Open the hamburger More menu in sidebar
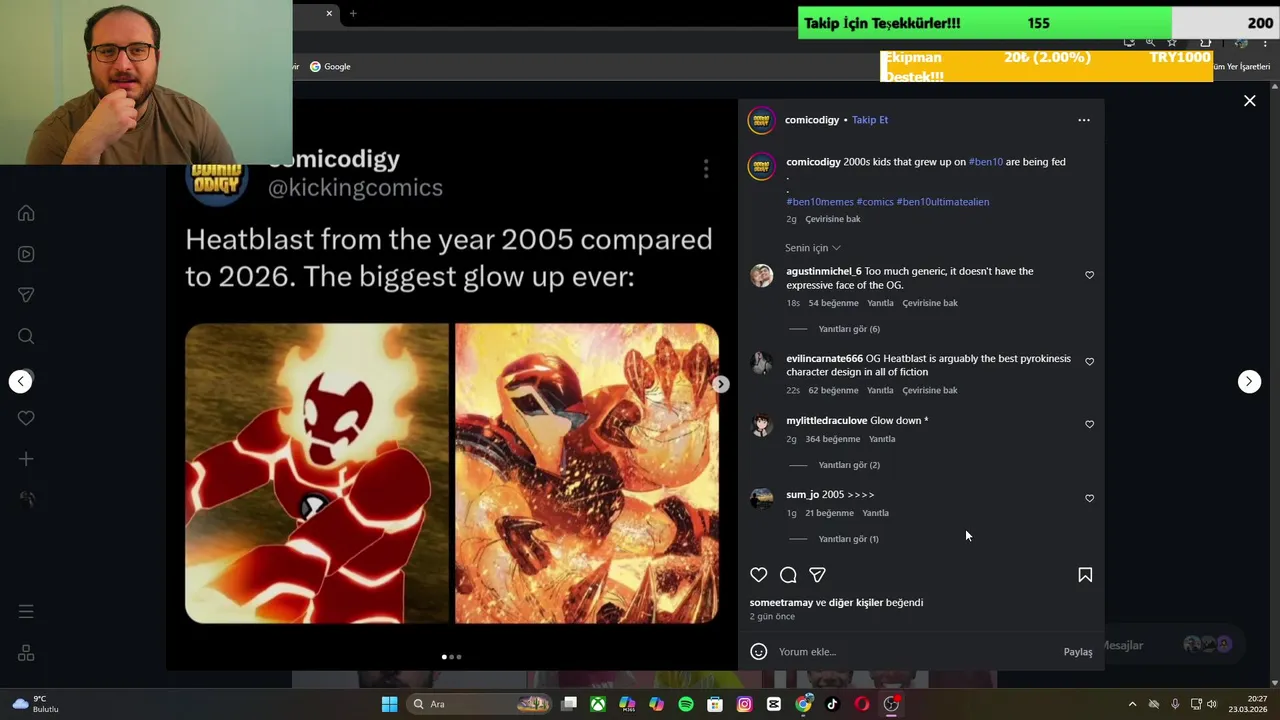The height and width of the screenshot is (720, 1280). click(x=26, y=611)
